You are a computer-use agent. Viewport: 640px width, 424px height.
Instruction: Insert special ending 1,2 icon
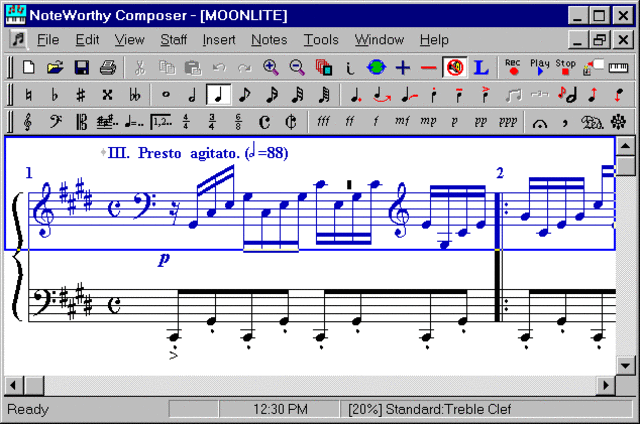161,122
